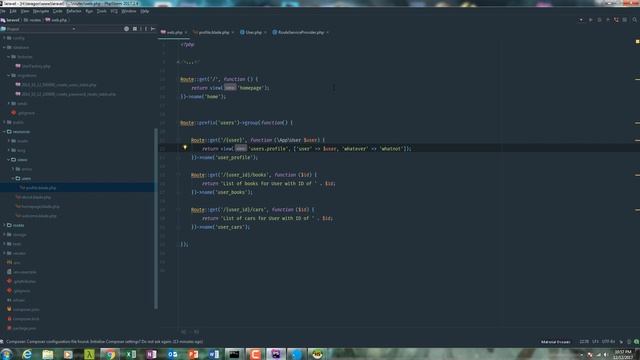Open Excel from the taskbar

(x=131, y=354)
